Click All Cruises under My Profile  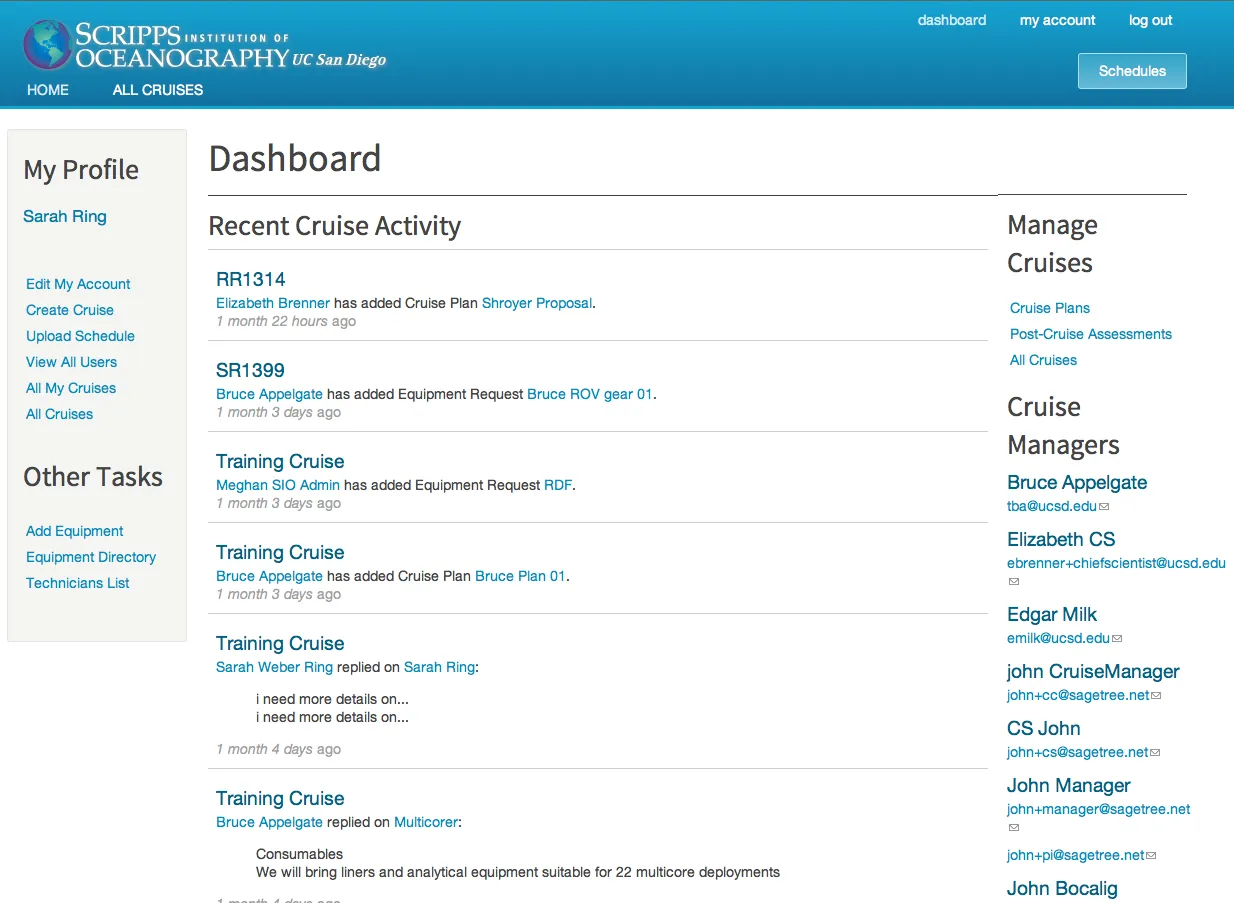tap(59, 414)
